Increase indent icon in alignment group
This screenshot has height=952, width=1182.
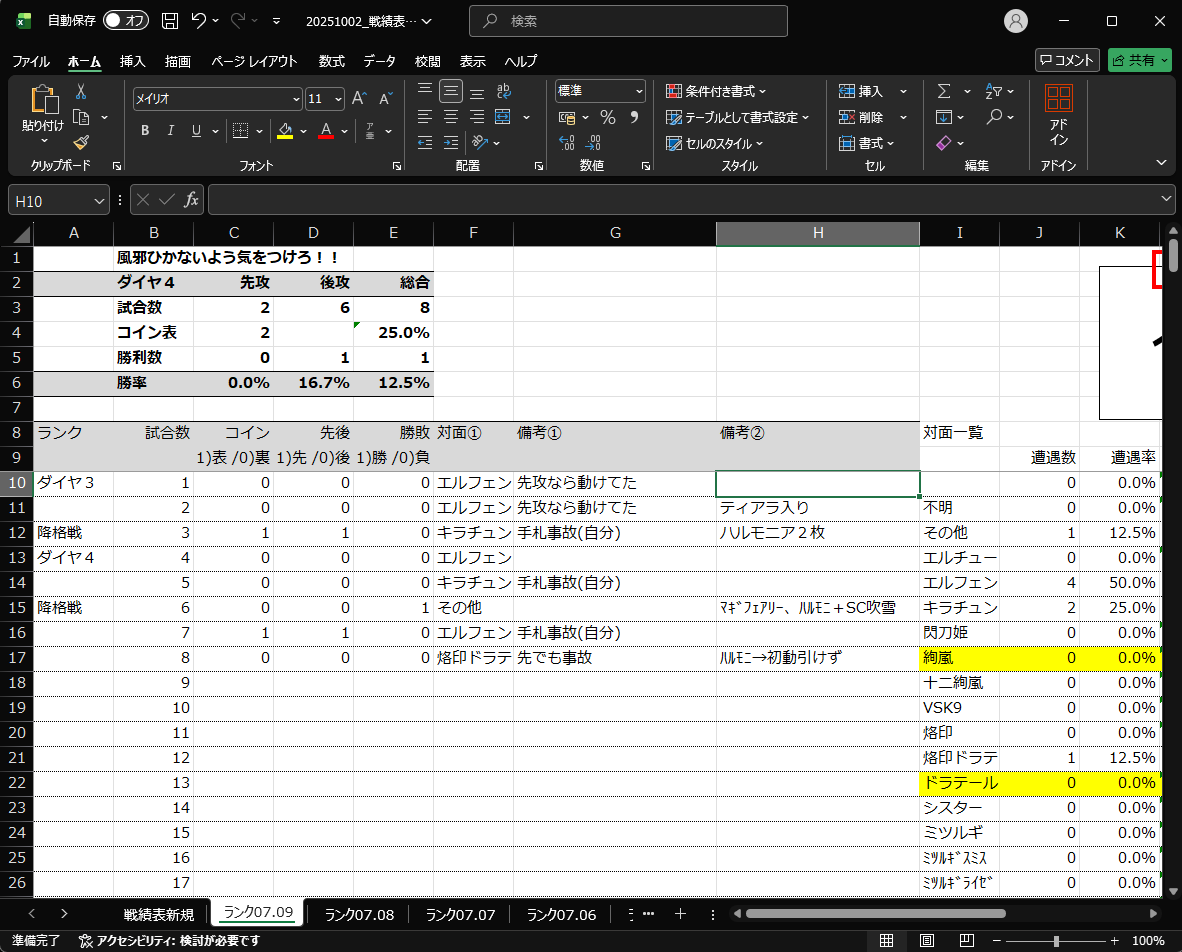point(451,142)
